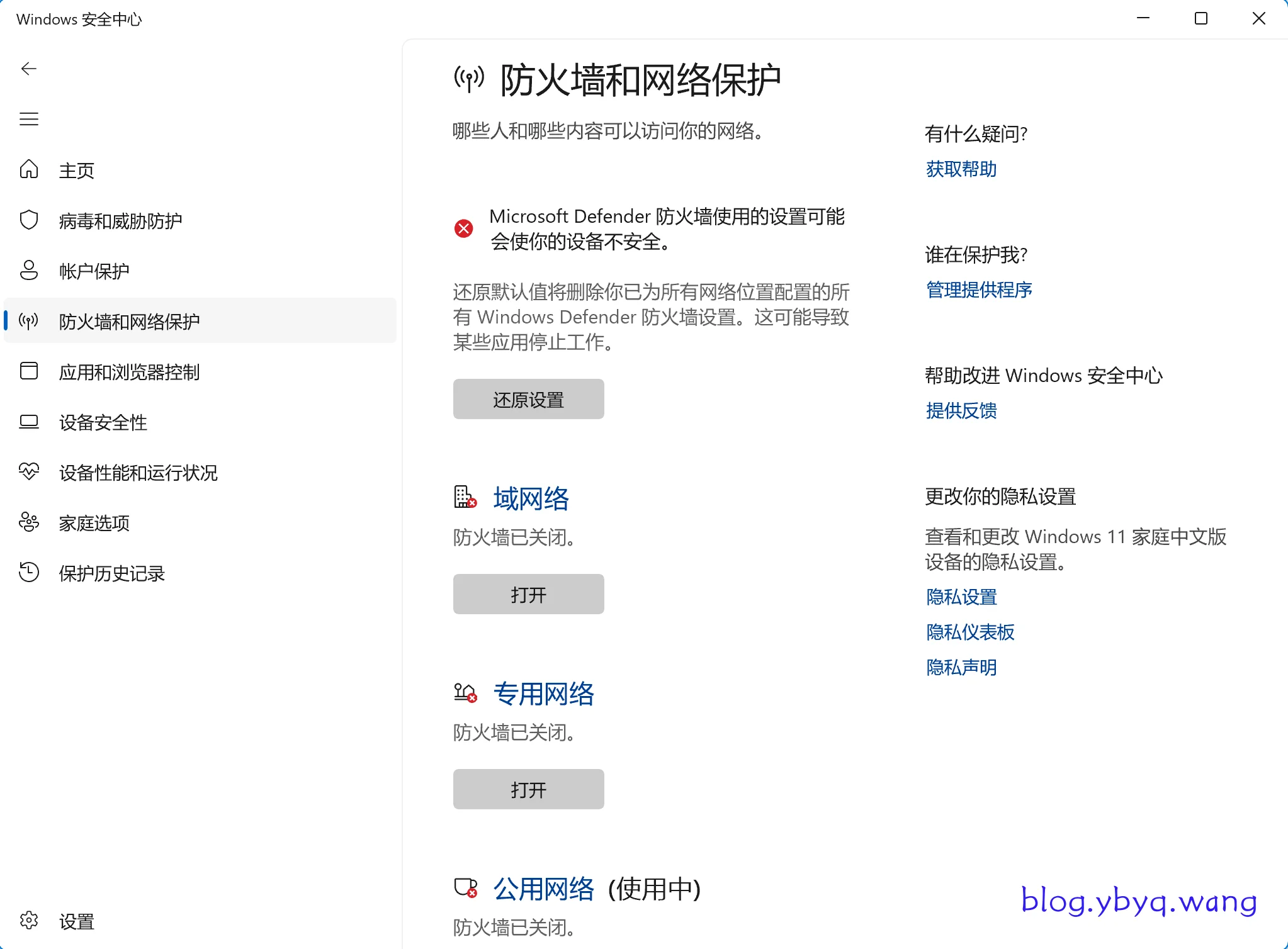This screenshot has height=949, width=1288.
Task: Go back using the arrow button
Action: coord(29,69)
